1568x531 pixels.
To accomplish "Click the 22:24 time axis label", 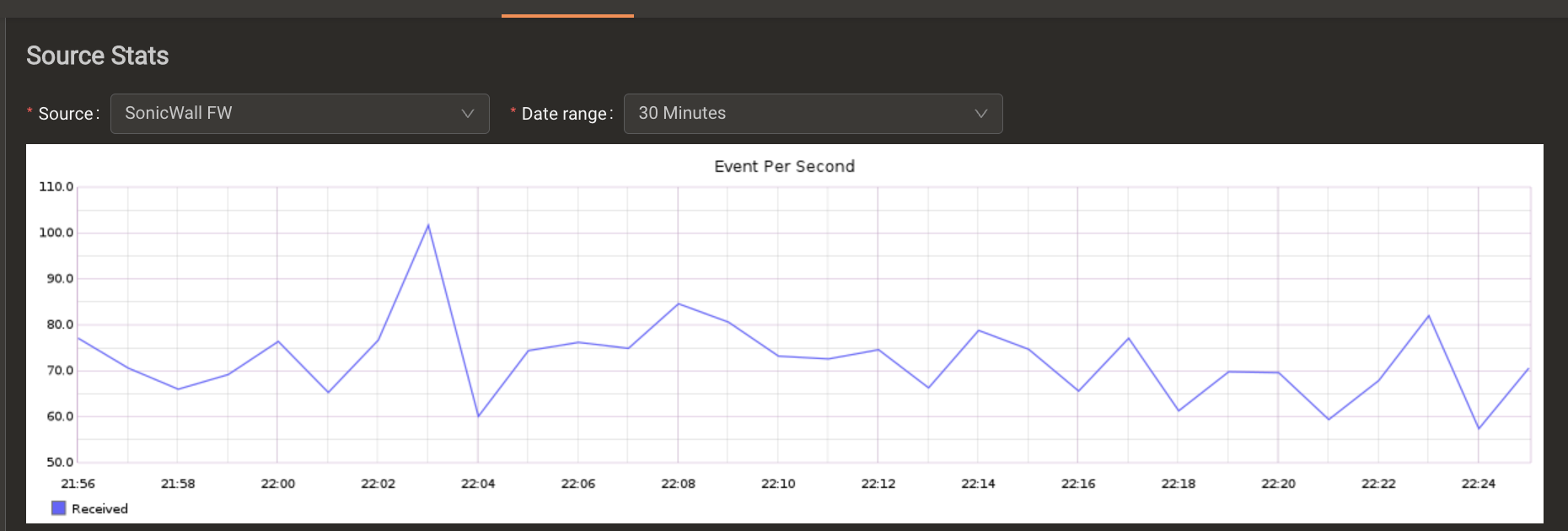I will click(1478, 484).
